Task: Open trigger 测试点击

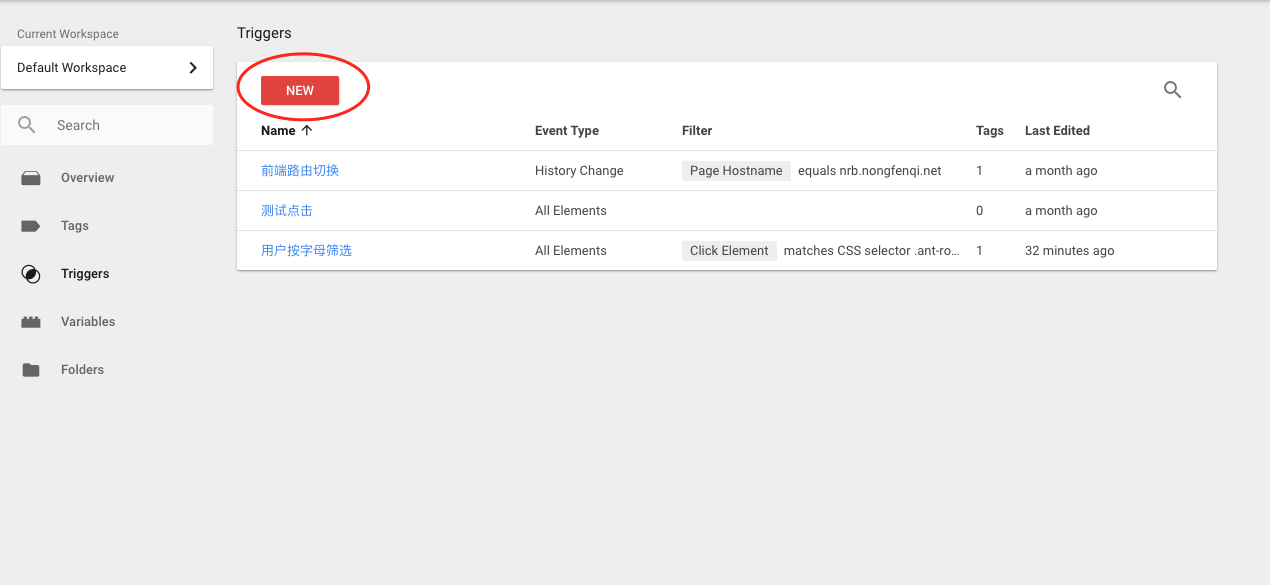Action: tap(287, 211)
